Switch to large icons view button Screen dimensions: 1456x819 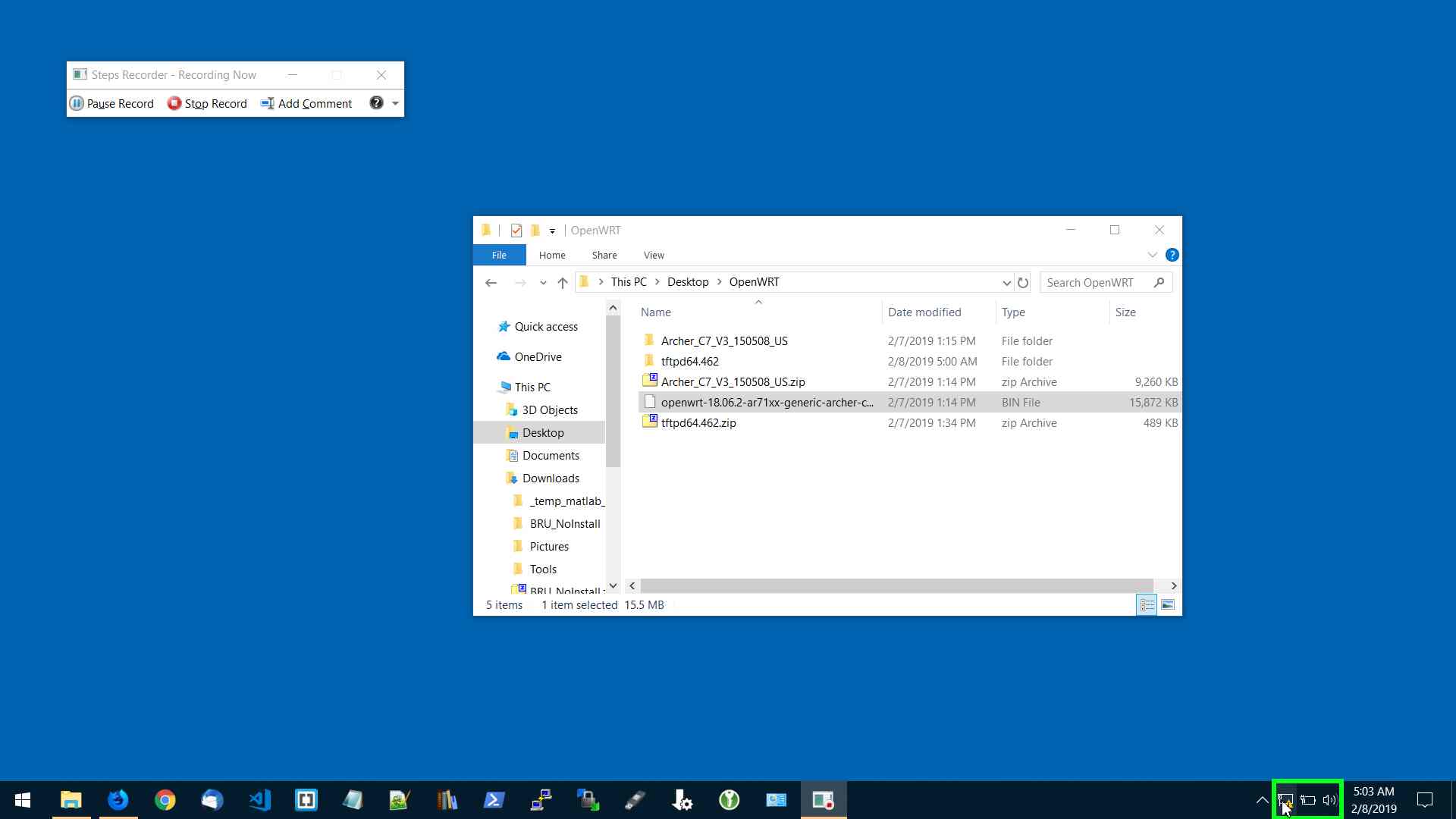coord(1168,605)
